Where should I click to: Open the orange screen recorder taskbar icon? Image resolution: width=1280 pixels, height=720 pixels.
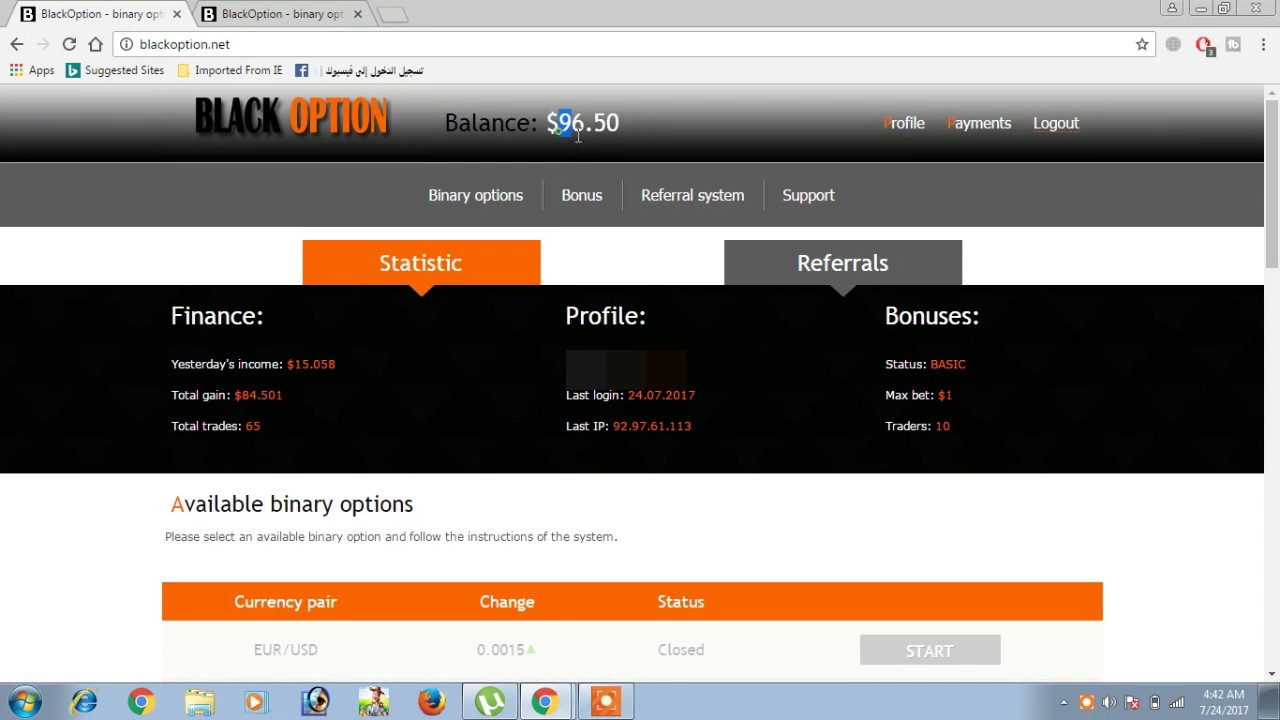coord(605,702)
